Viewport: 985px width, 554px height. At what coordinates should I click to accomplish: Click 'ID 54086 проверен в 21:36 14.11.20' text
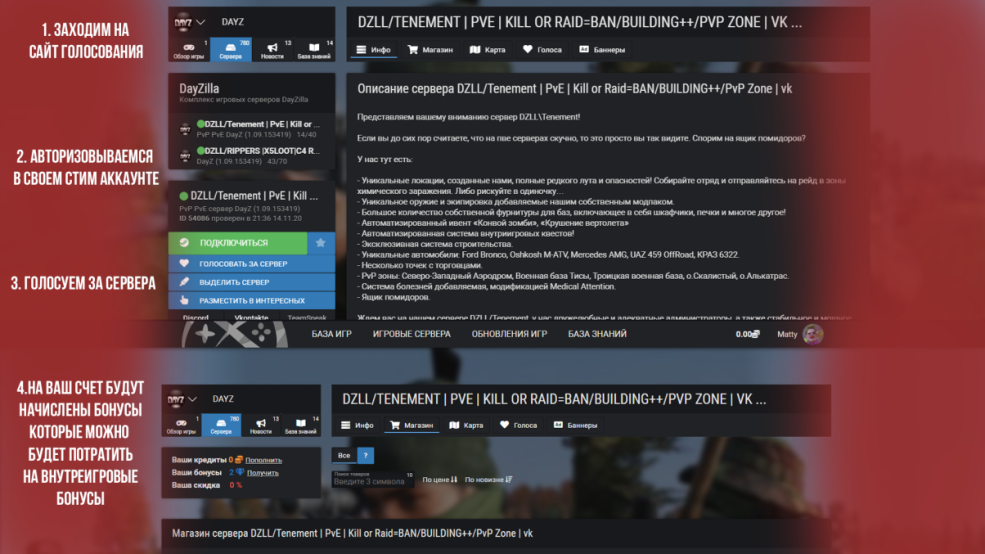[x=240, y=219]
